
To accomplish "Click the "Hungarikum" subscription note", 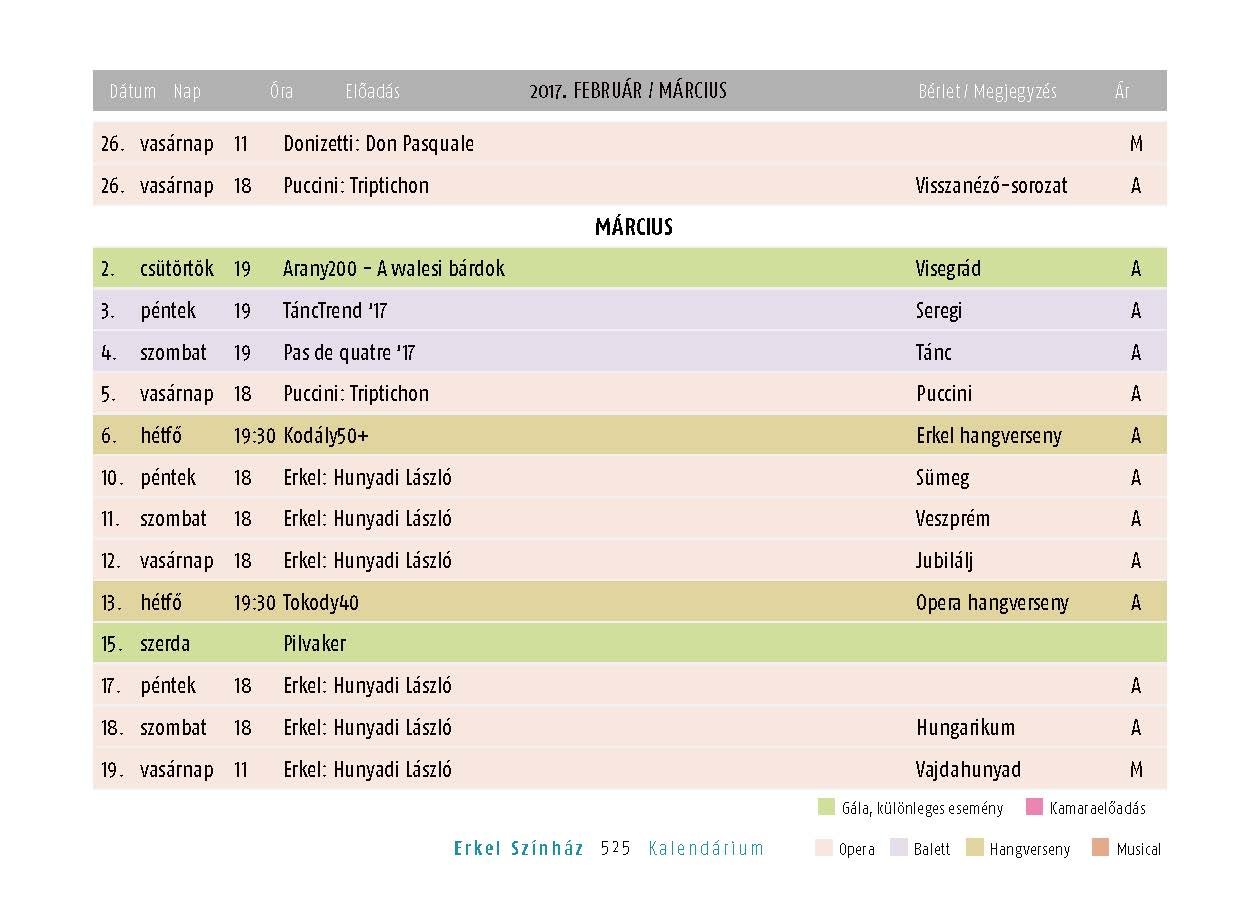I will [x=965, y=728].
